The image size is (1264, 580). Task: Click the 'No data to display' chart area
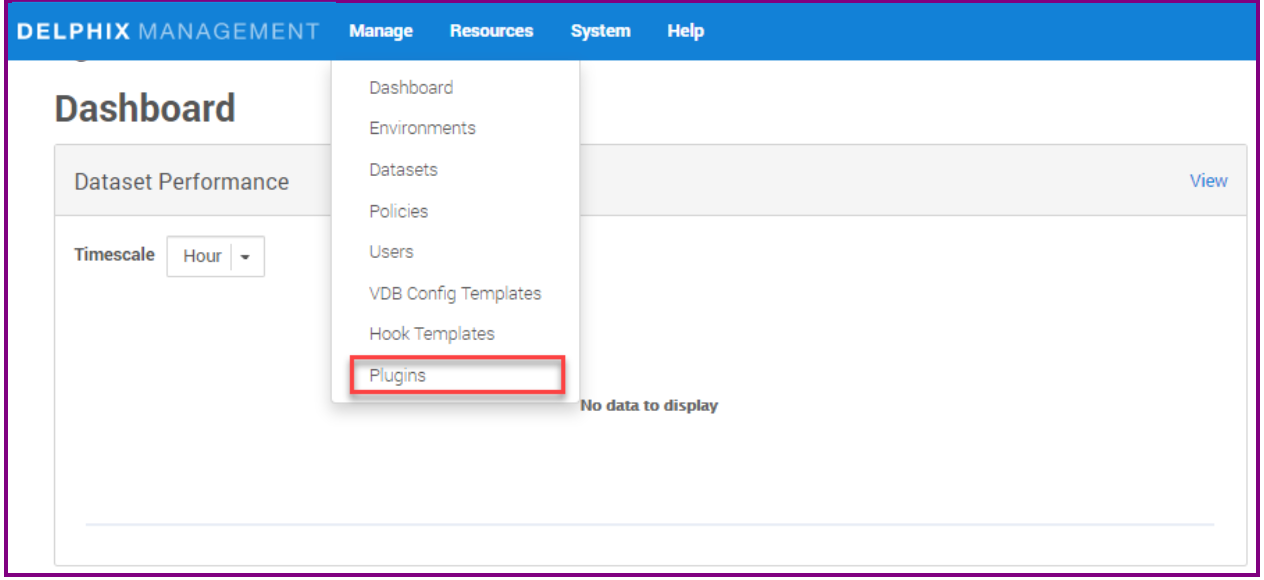coord(649,406)
